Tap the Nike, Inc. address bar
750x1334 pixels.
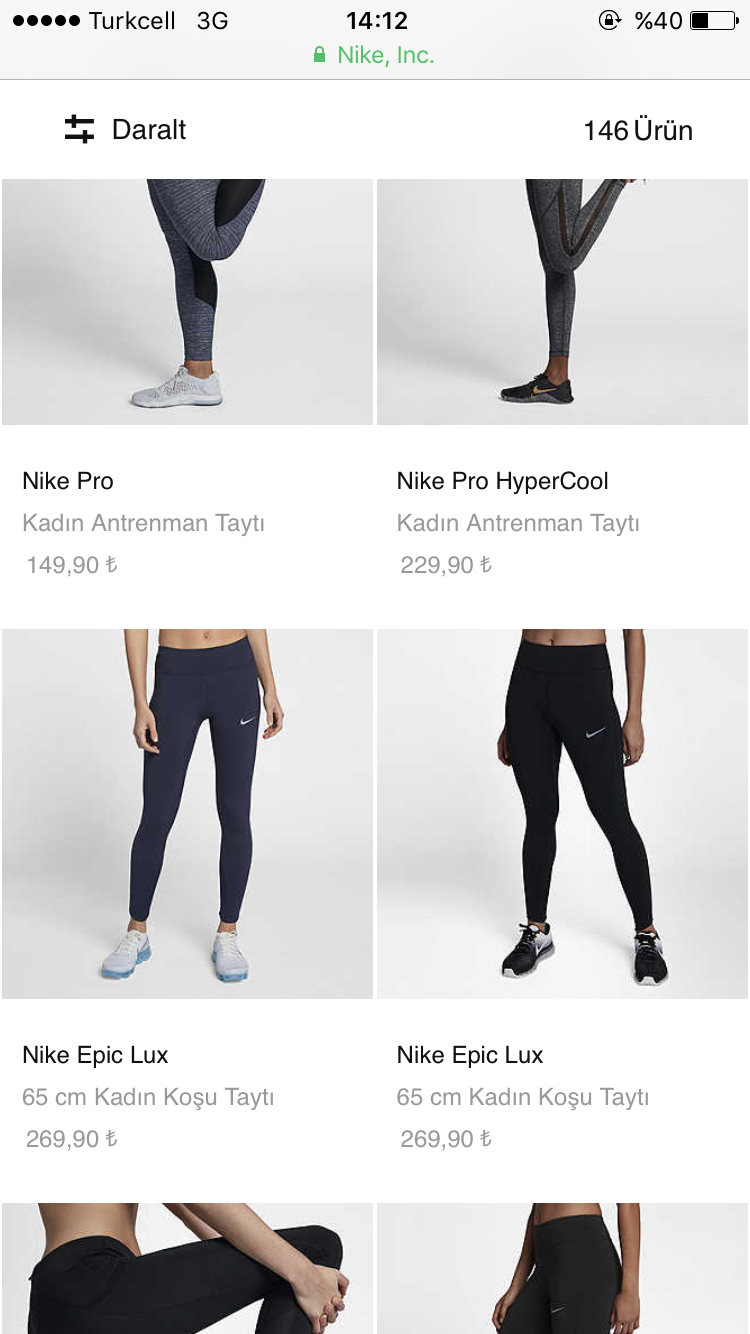coord(375,55)
